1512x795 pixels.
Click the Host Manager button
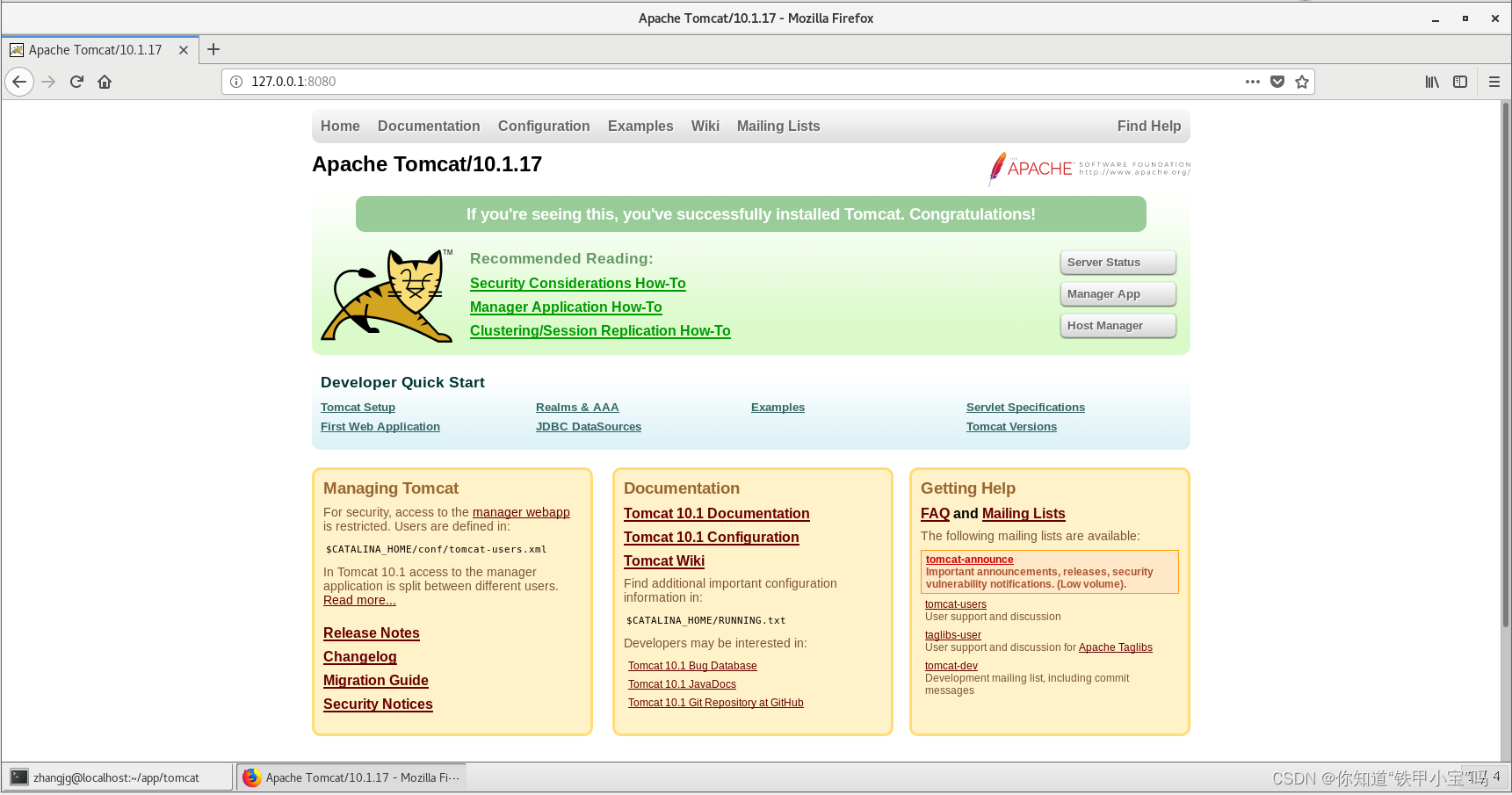[1118, 326]
